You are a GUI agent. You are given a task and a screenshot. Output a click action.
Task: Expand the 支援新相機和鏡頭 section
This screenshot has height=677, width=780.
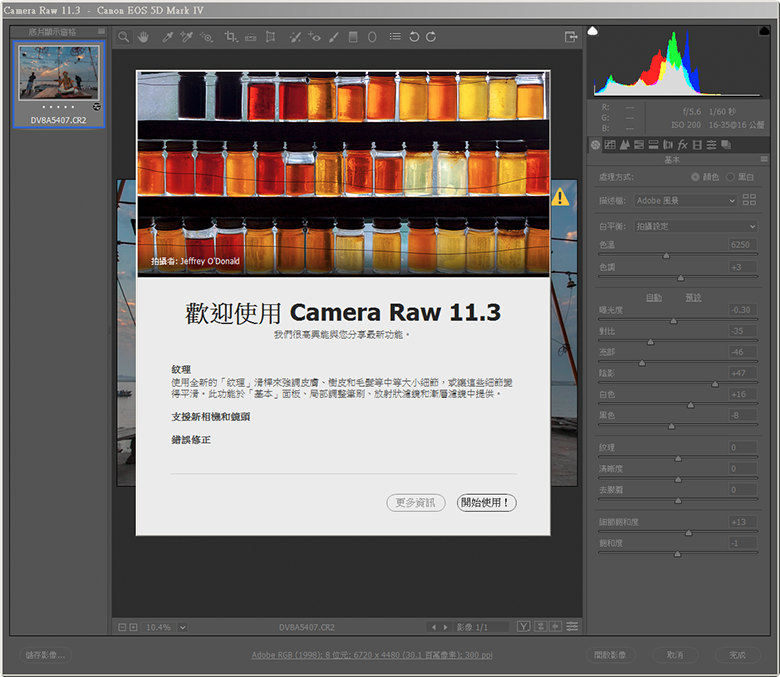[211, 417]
